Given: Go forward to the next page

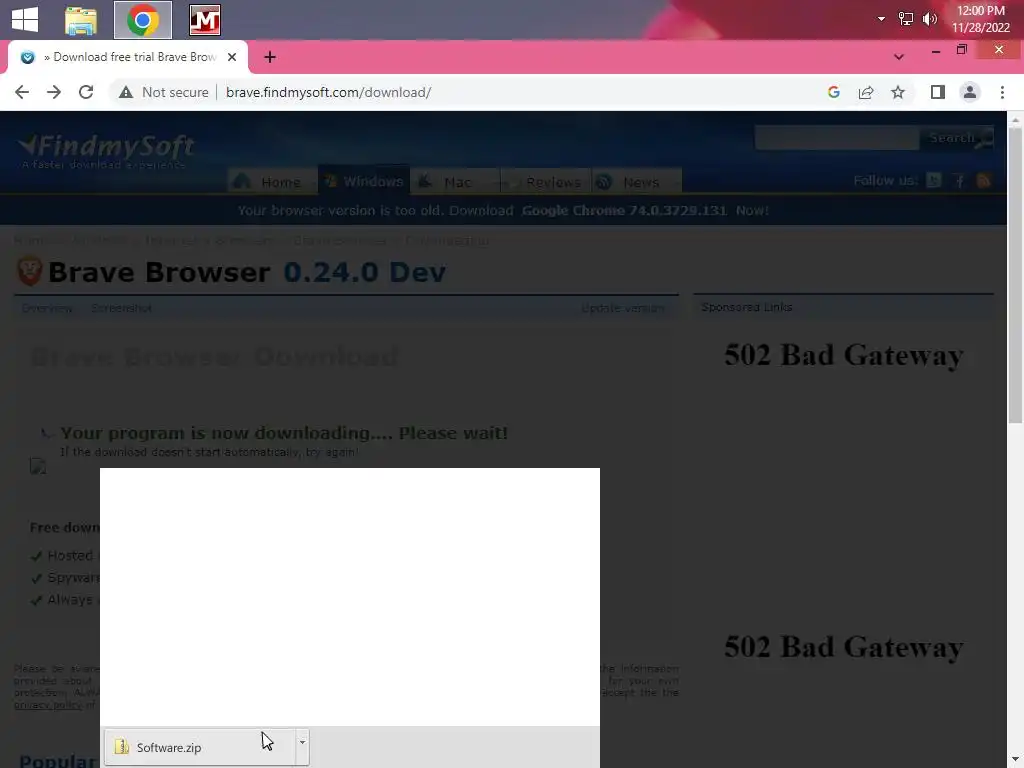Looking at the screenshot, I should (x=54, y=92).
